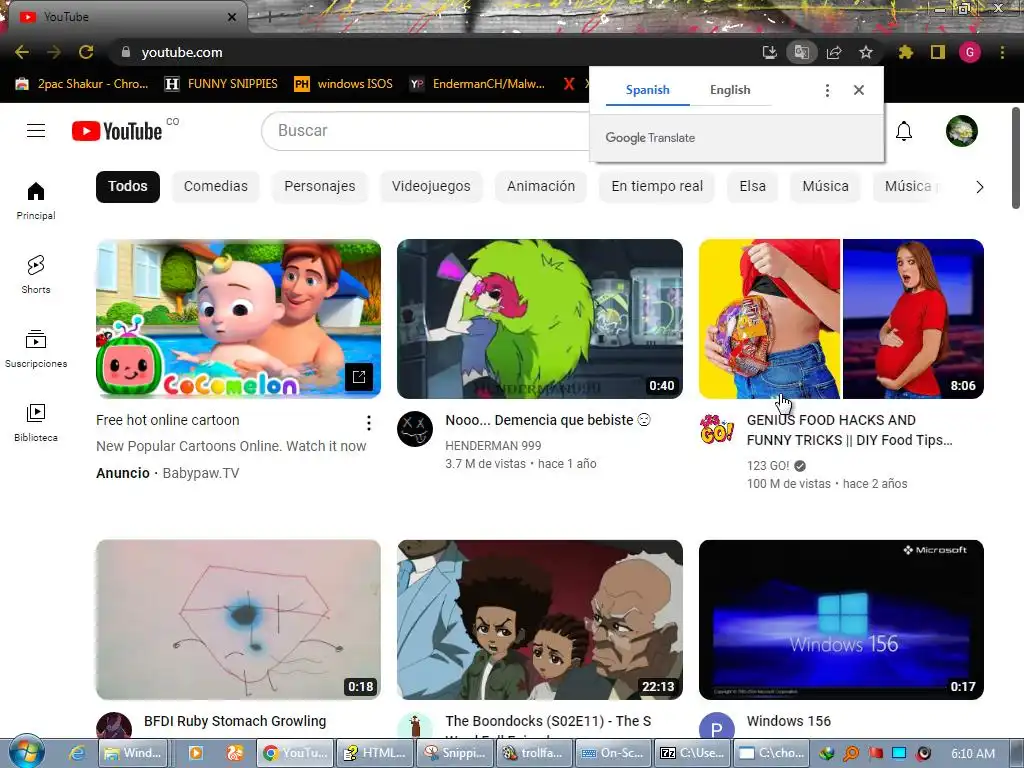This screenshot has height=768, width=1024.
Task: Filter by Videojuegos chip
Action: [x=431, y=187]
